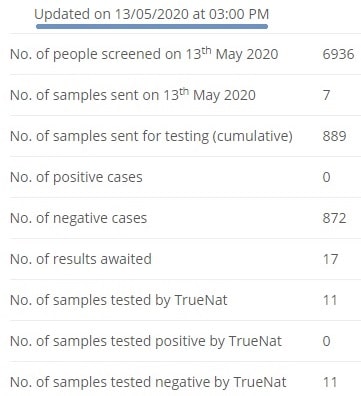Select the 'No. of results awaited' label
The height and width of the screenshot is (396, 361).
(81, 259)
